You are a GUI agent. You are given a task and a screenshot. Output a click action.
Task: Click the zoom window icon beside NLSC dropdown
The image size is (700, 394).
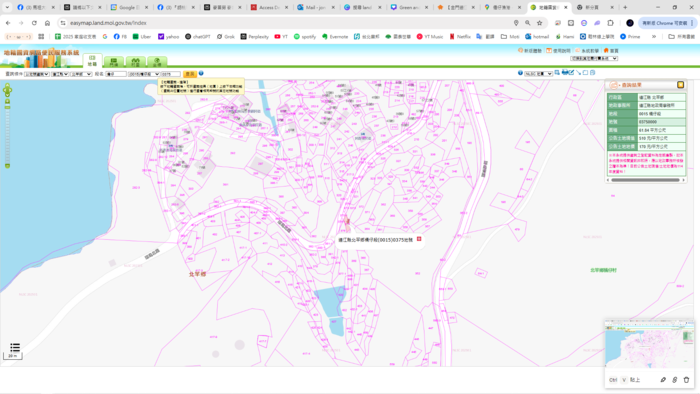pyautogui.click(x=557, y=72)
